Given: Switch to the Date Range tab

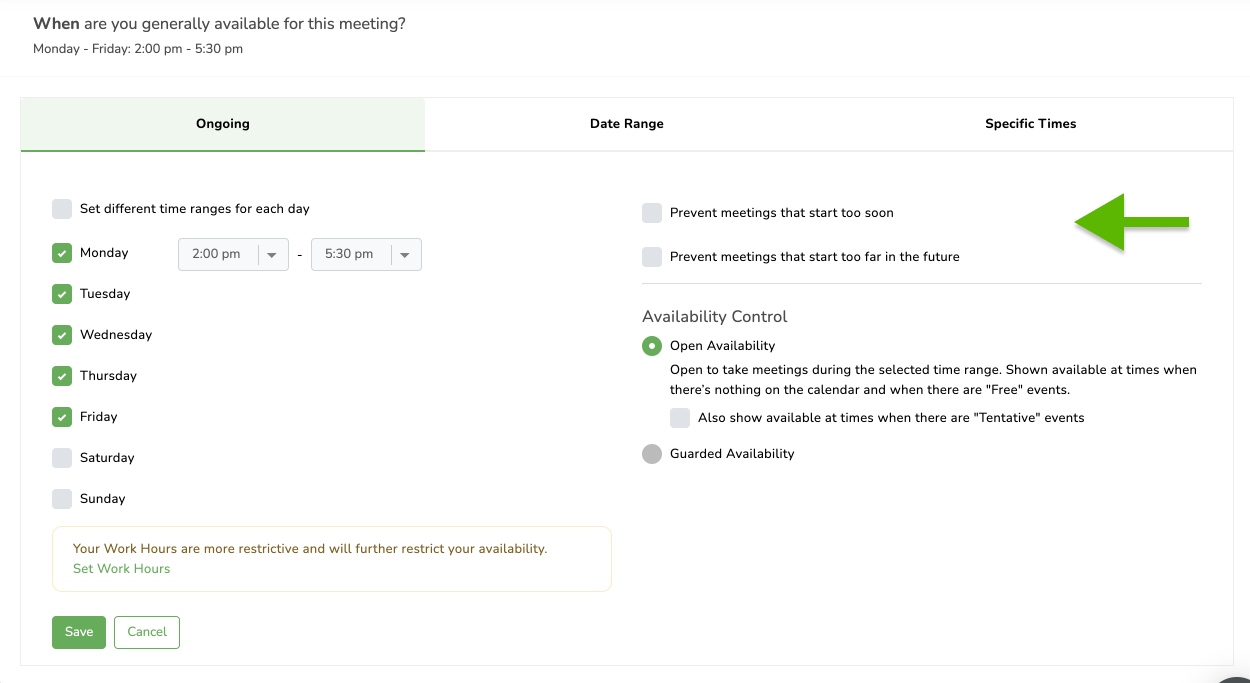Looking at the screenshot, I should tap(626, 124).
